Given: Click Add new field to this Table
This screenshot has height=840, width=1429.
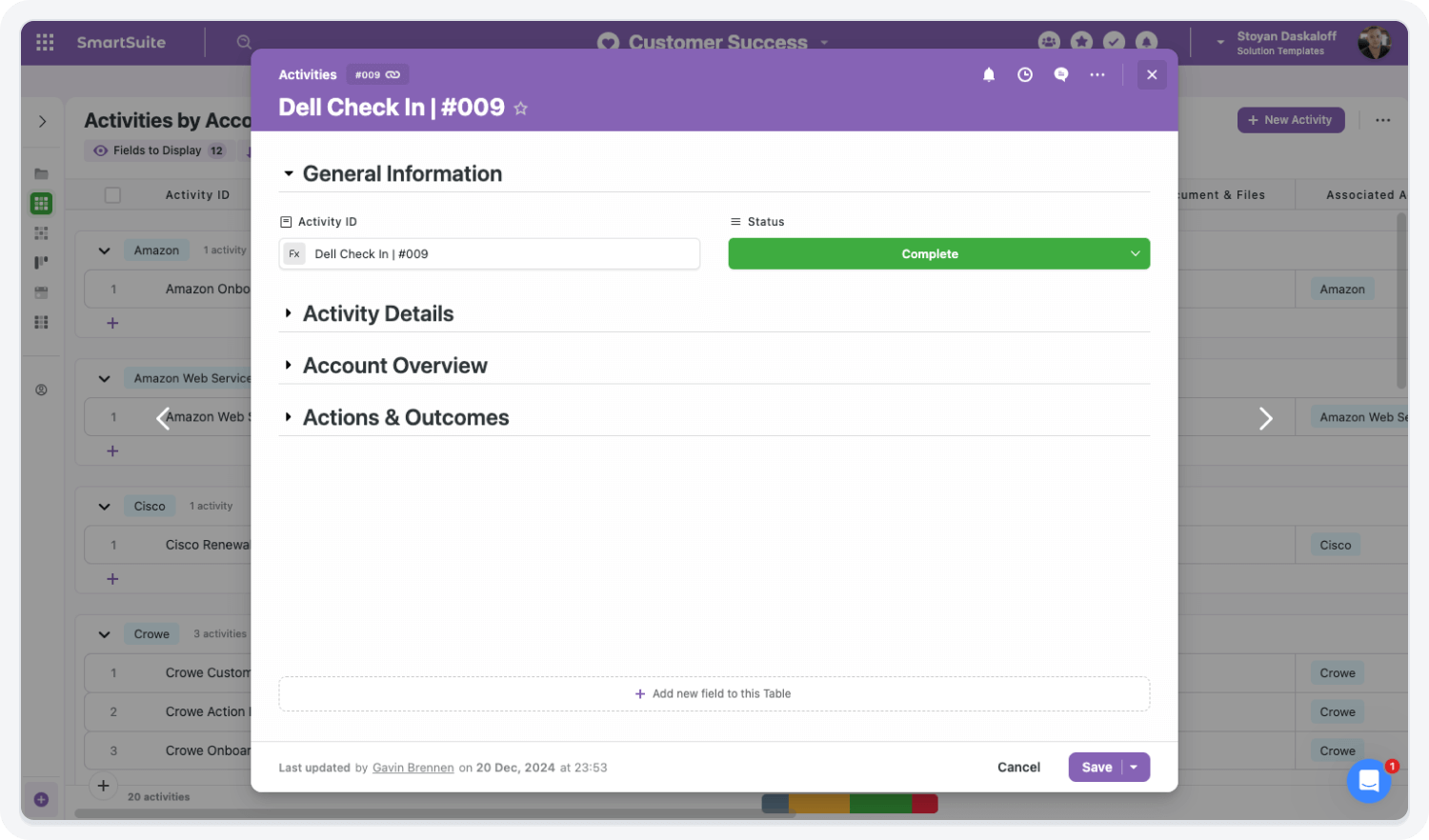Looking at the screenshot, I should pyautogui.click(x=714, y=694).
